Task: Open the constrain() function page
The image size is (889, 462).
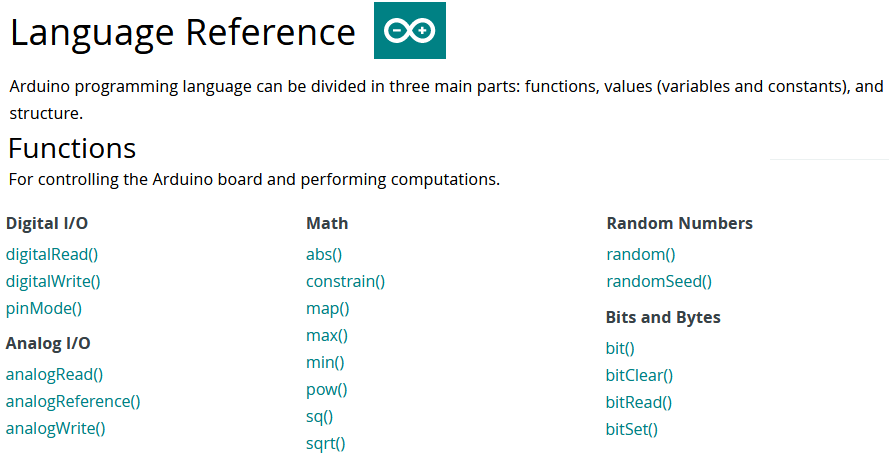Action: [x=345, y=281]
